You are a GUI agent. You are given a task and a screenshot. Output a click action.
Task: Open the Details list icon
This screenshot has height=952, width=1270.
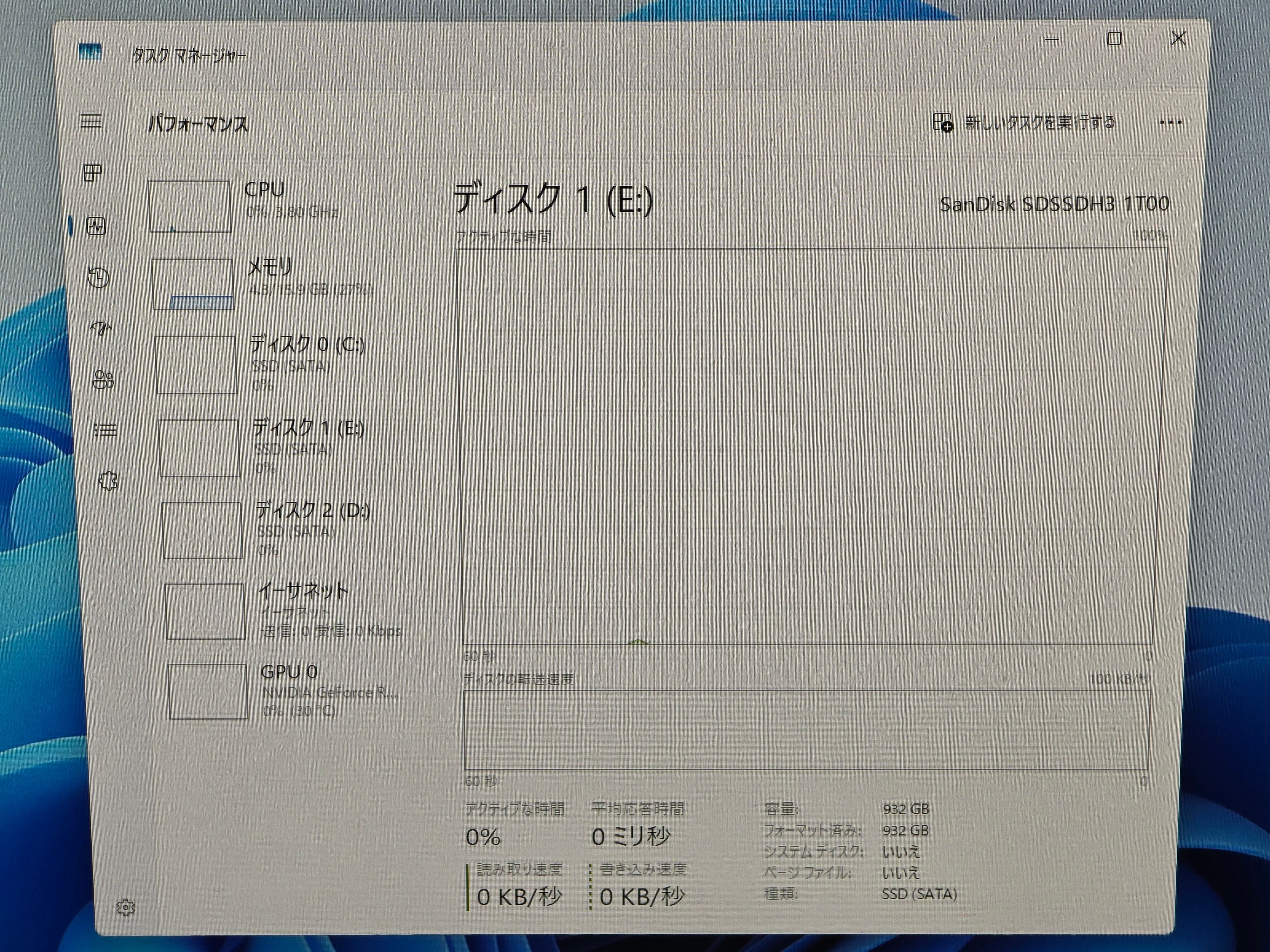(106, 430)
